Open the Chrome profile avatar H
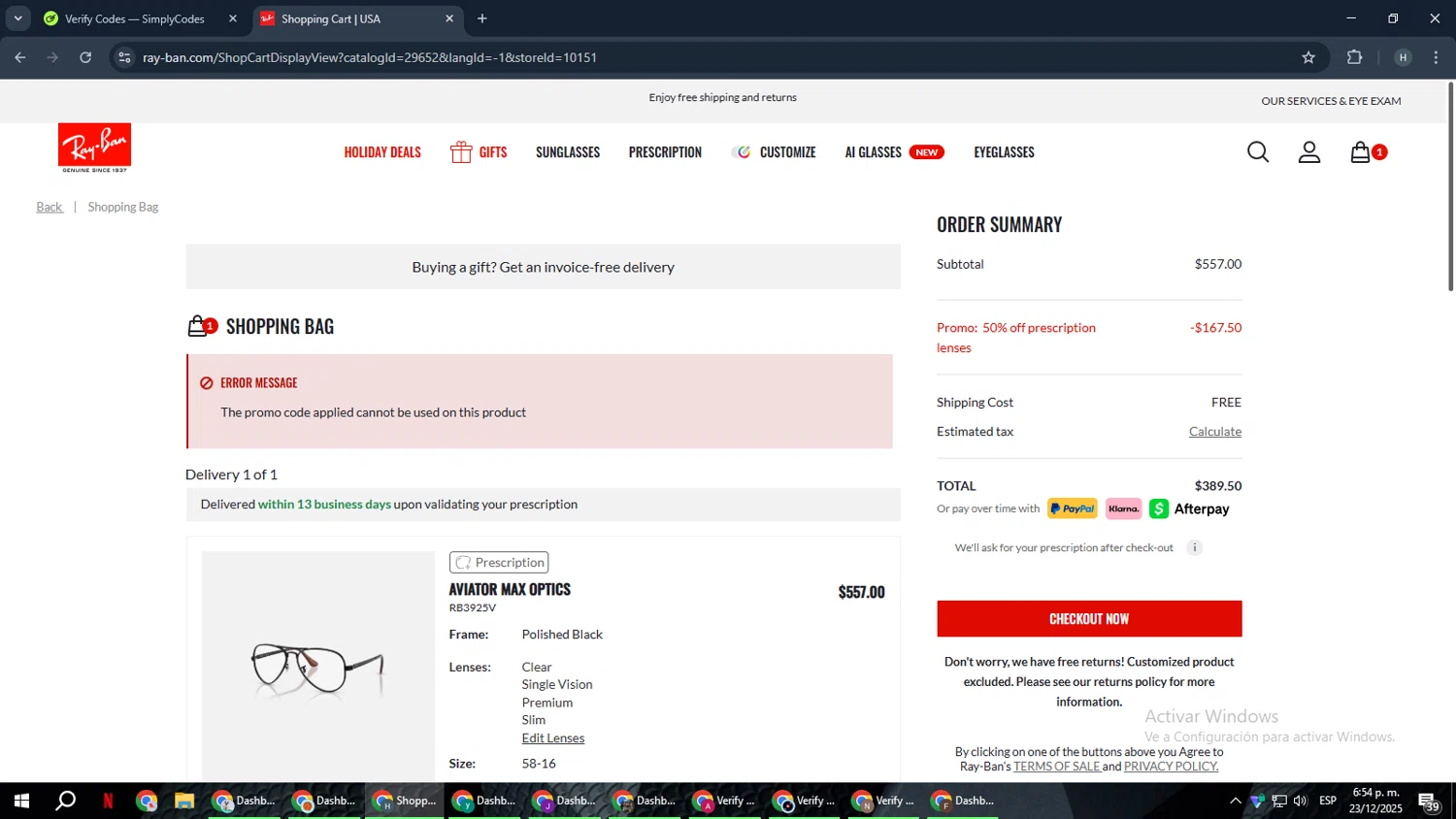This screenshot has height=819, width=1456. 1403,57
